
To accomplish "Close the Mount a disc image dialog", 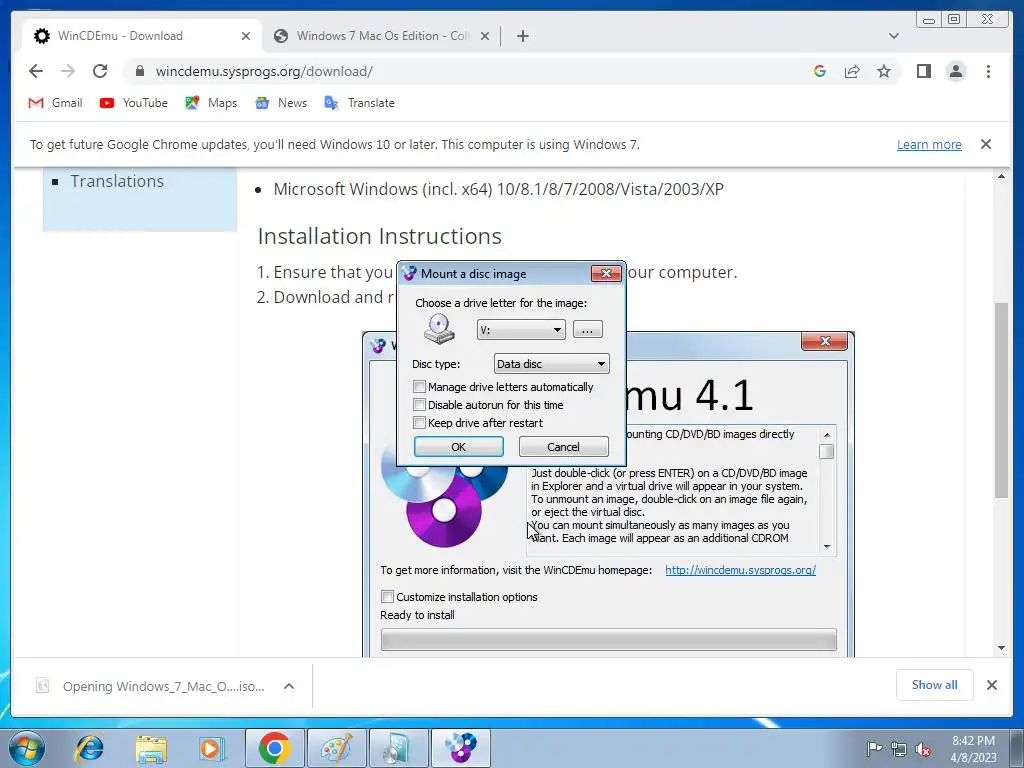I will point(605,273).
